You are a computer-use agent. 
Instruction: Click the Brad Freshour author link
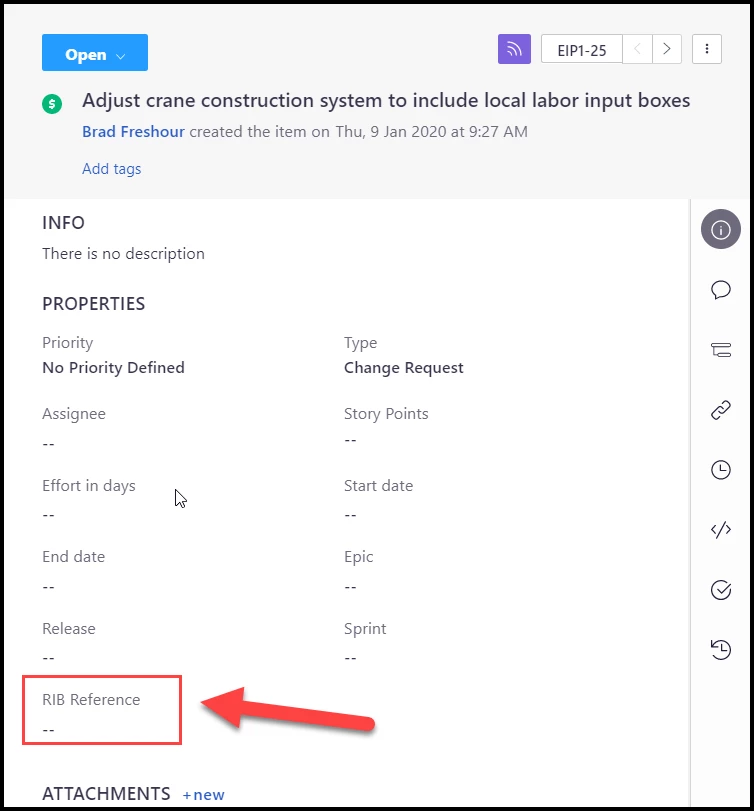[133, 131]
